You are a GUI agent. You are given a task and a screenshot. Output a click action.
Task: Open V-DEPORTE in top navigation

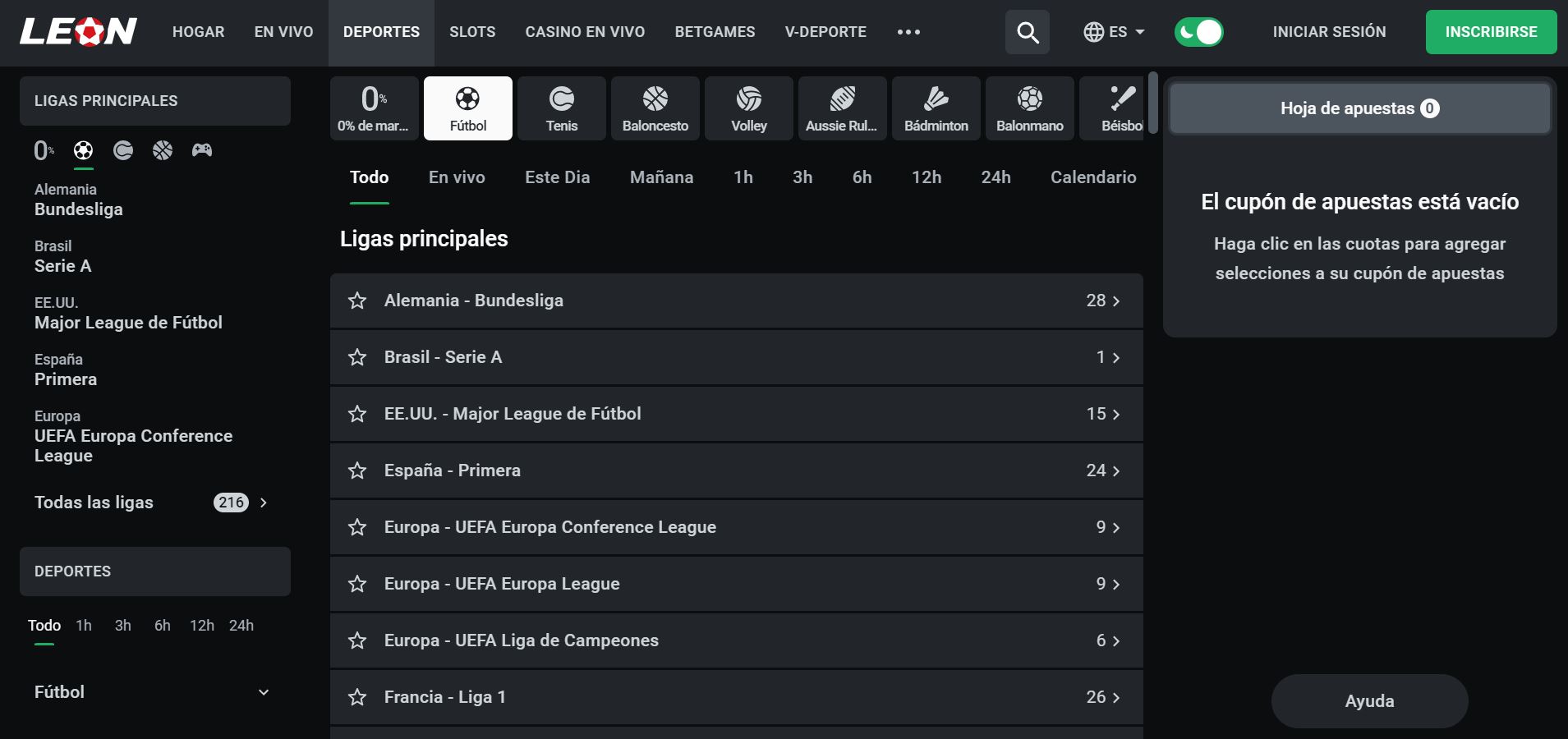[x=825, y=32]
